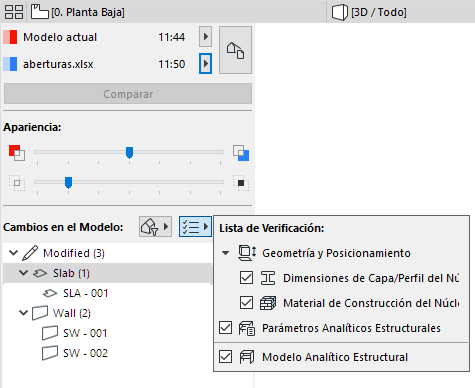Uncheck Parámetros Analíticos Estructurales checkbox
The width and height of the screenshot is (475, 388).
pos(225,328)
